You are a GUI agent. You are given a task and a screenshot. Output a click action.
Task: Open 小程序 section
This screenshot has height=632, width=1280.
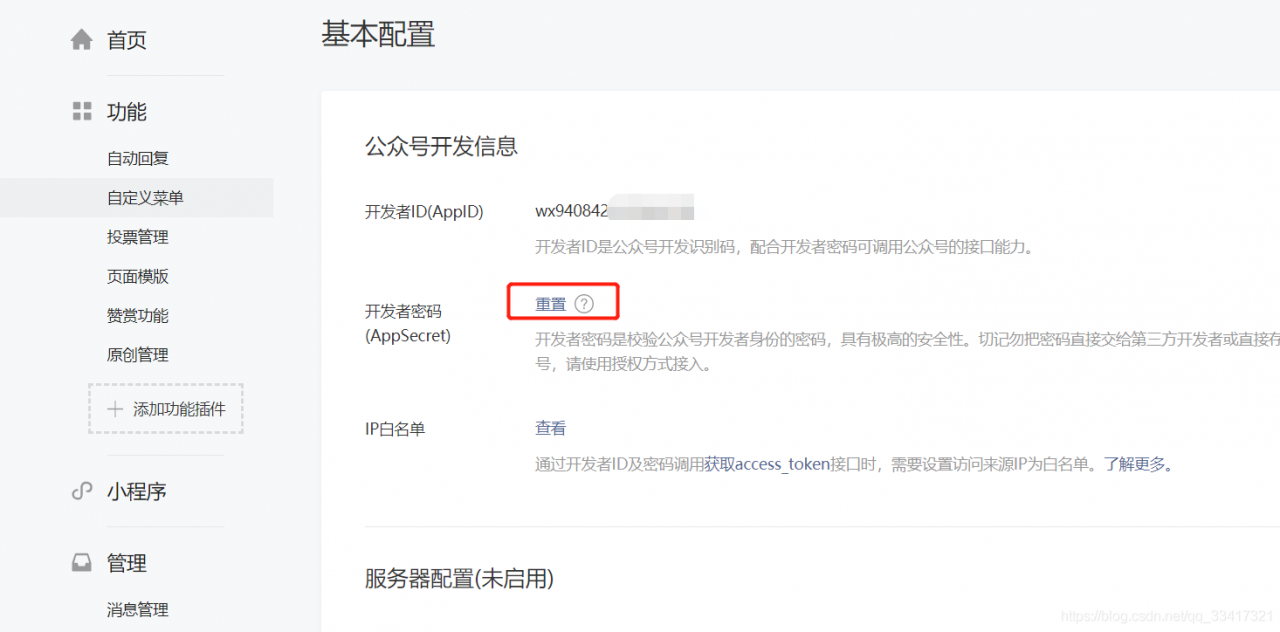click(137, 491)
